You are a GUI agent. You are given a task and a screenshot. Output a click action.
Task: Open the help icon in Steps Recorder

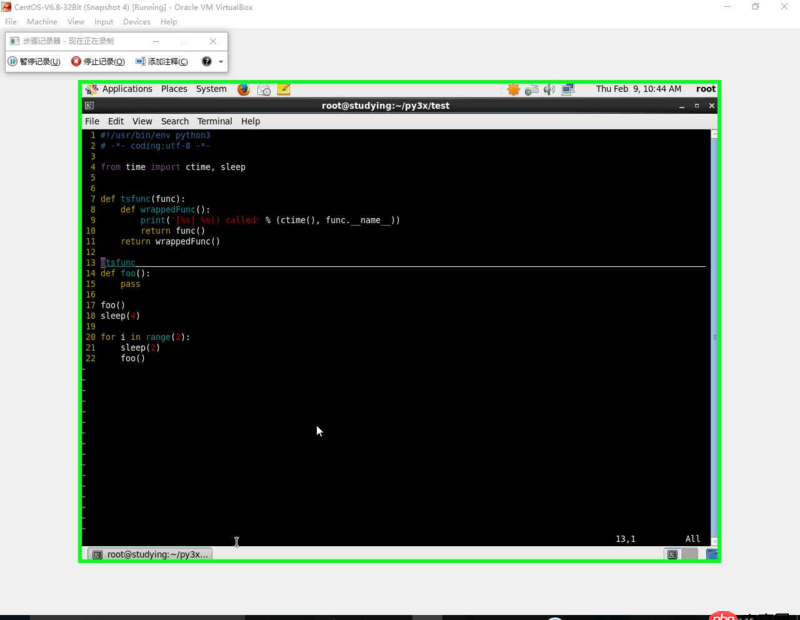[207, 61]
